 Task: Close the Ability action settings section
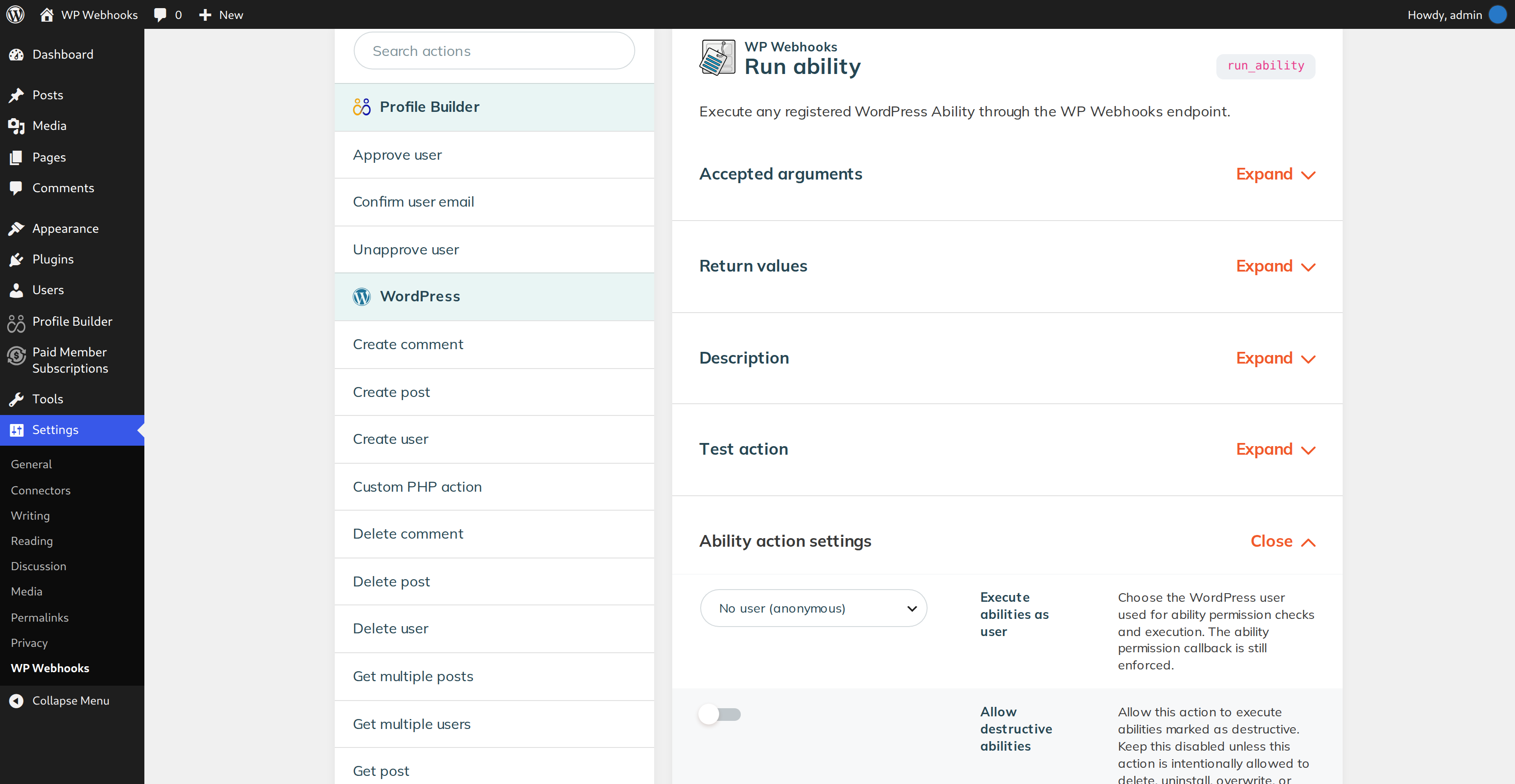(x=1283, y=541)
